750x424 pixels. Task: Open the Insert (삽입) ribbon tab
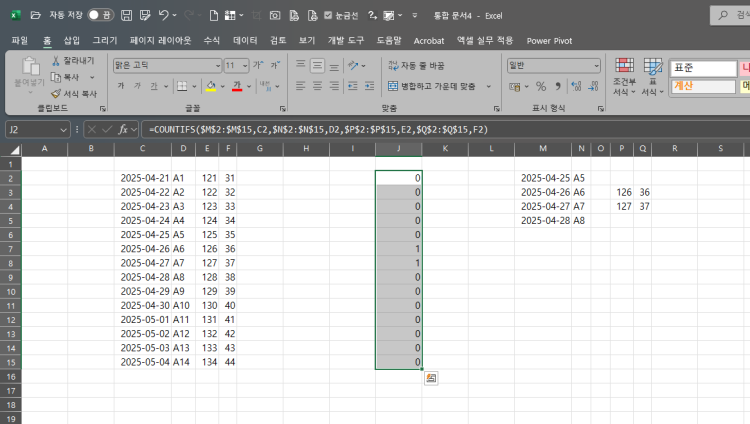click(x=72, y=41)
